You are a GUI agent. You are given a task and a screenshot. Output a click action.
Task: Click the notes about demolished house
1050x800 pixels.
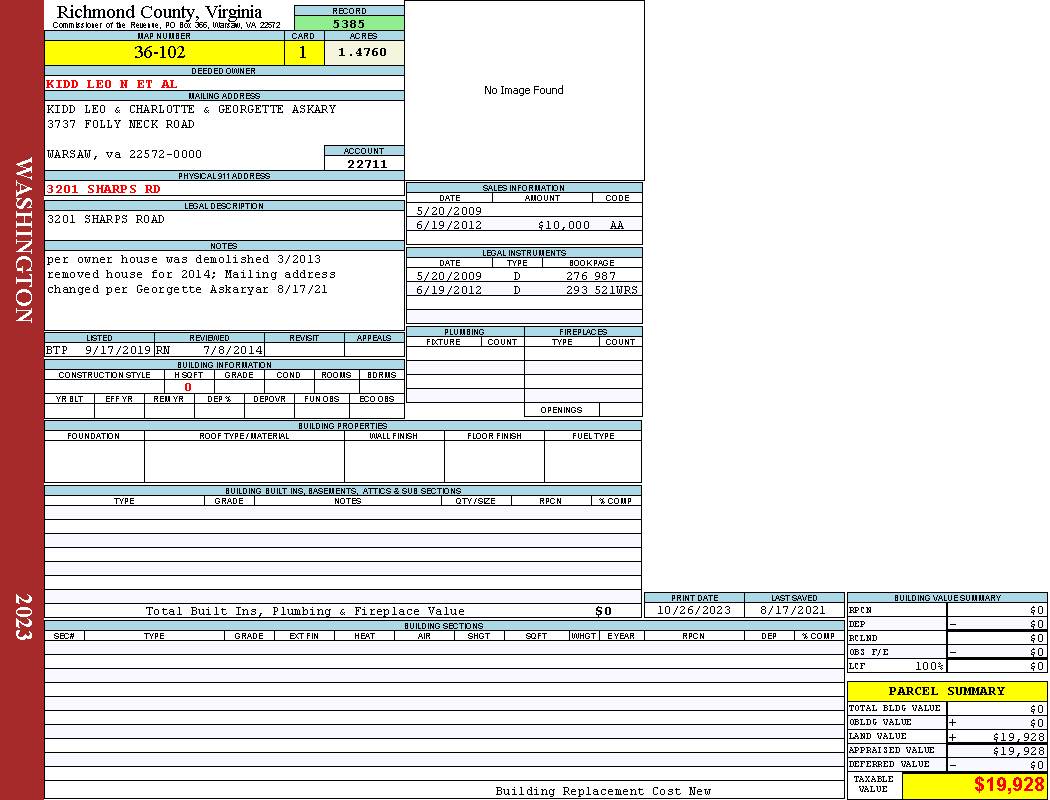(x=191, y=274)
